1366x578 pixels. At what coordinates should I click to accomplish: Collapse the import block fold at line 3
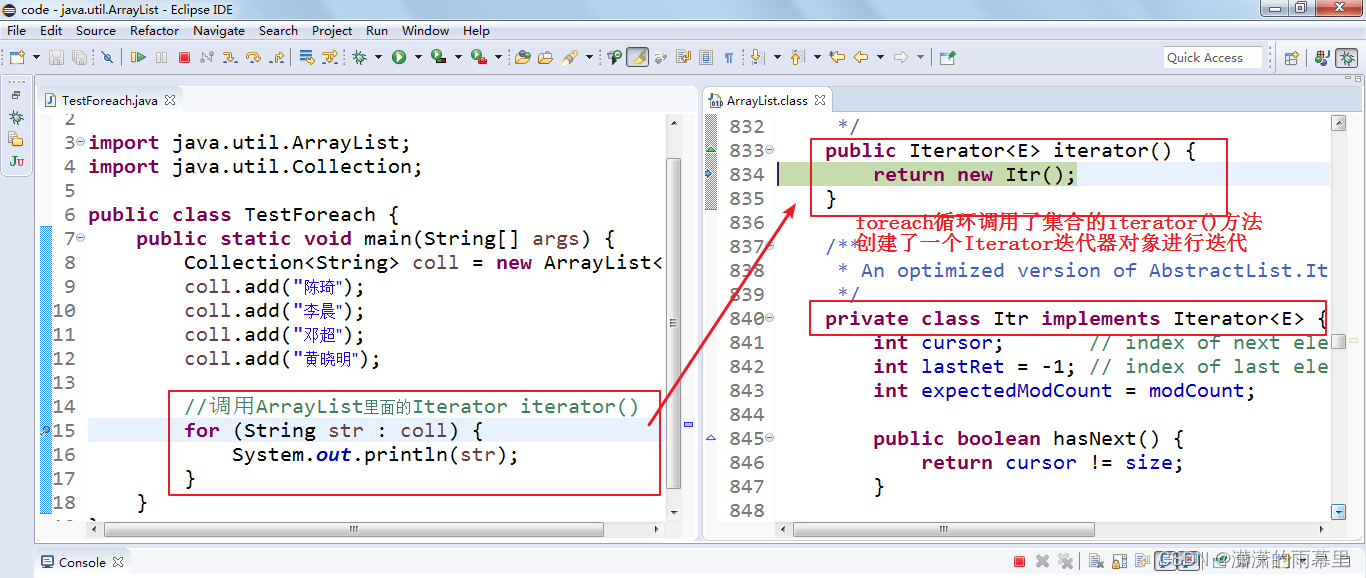tap(81, 143)
